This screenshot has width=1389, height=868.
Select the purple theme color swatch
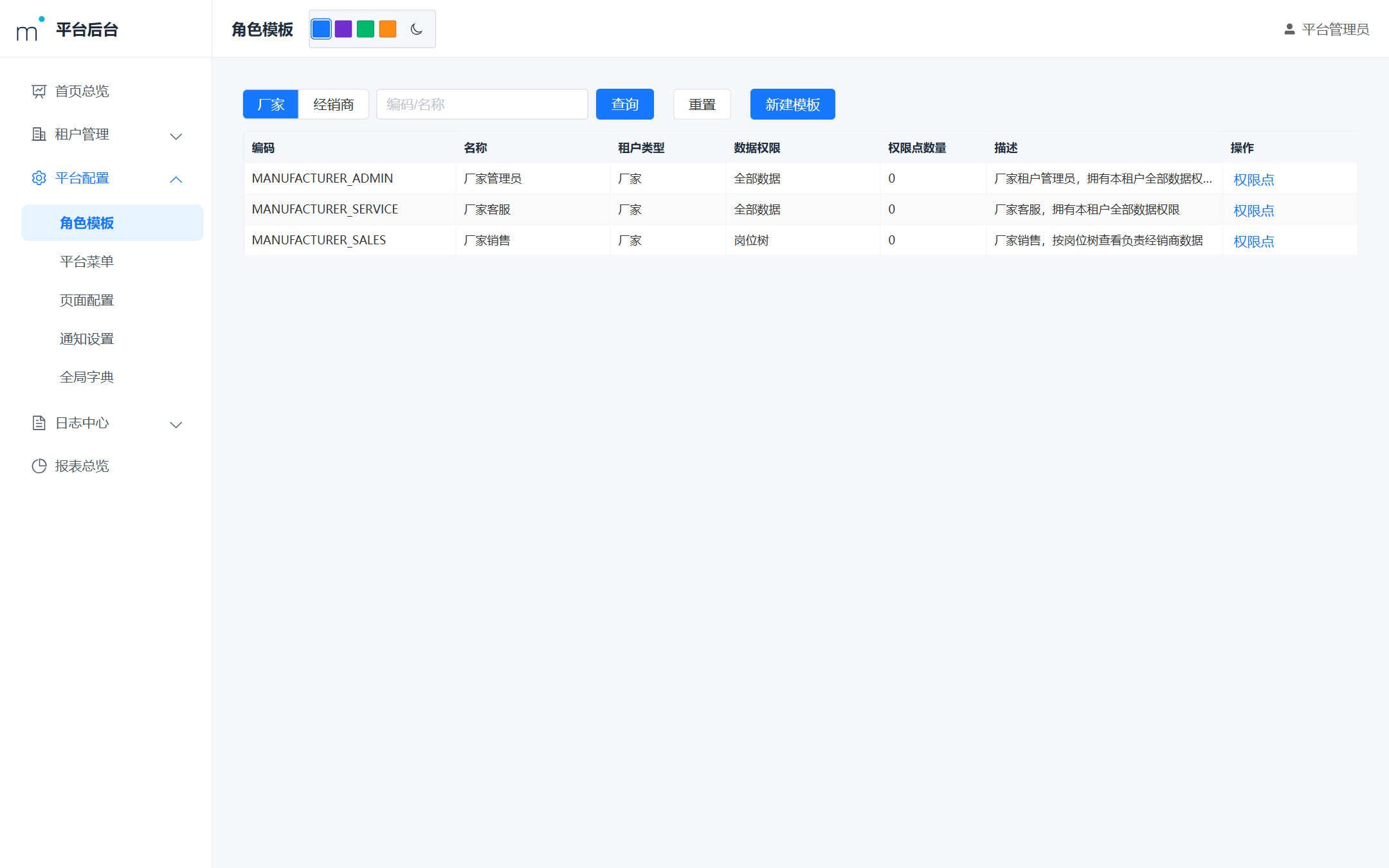pos(343,29)
